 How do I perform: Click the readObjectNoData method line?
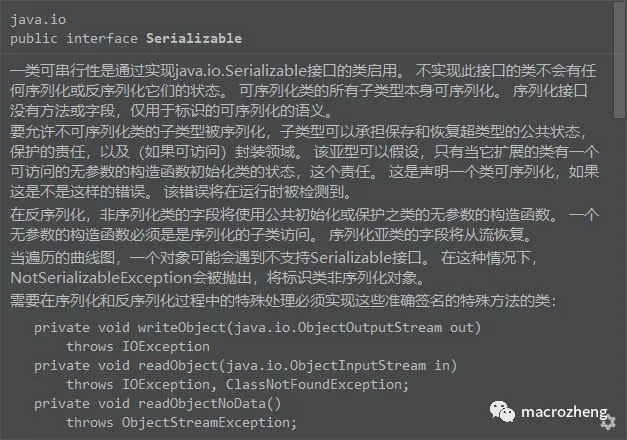click(158, 404)
